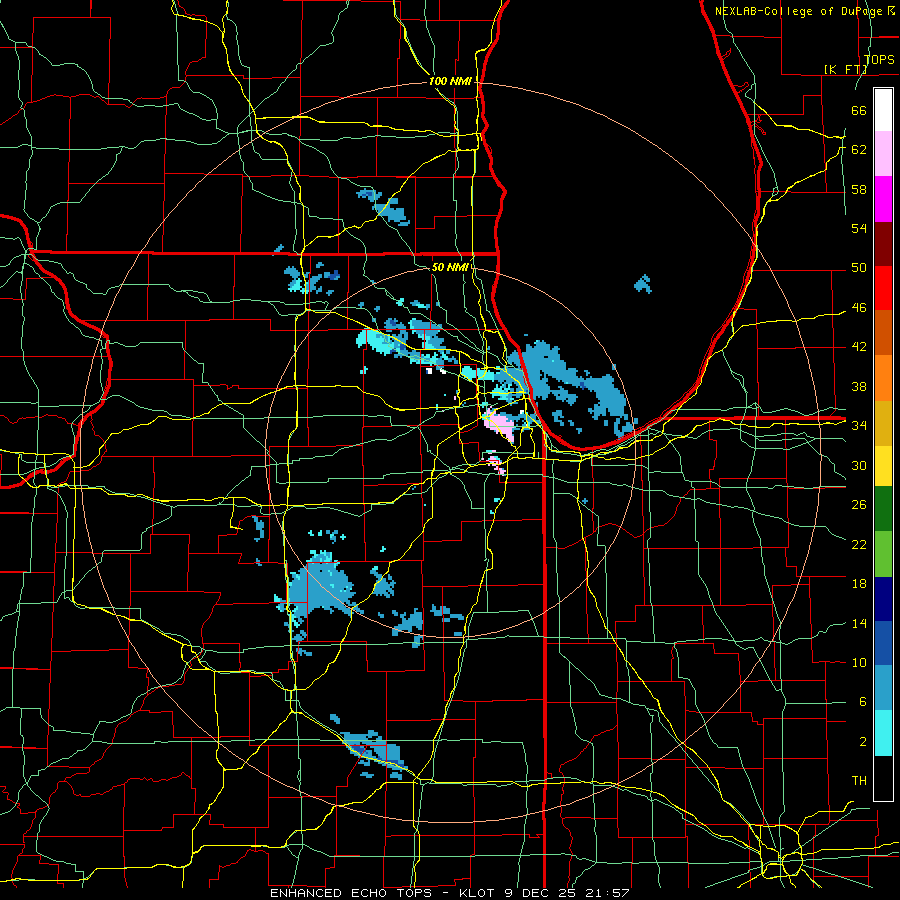Click the 21:57 time stamp

607,893
